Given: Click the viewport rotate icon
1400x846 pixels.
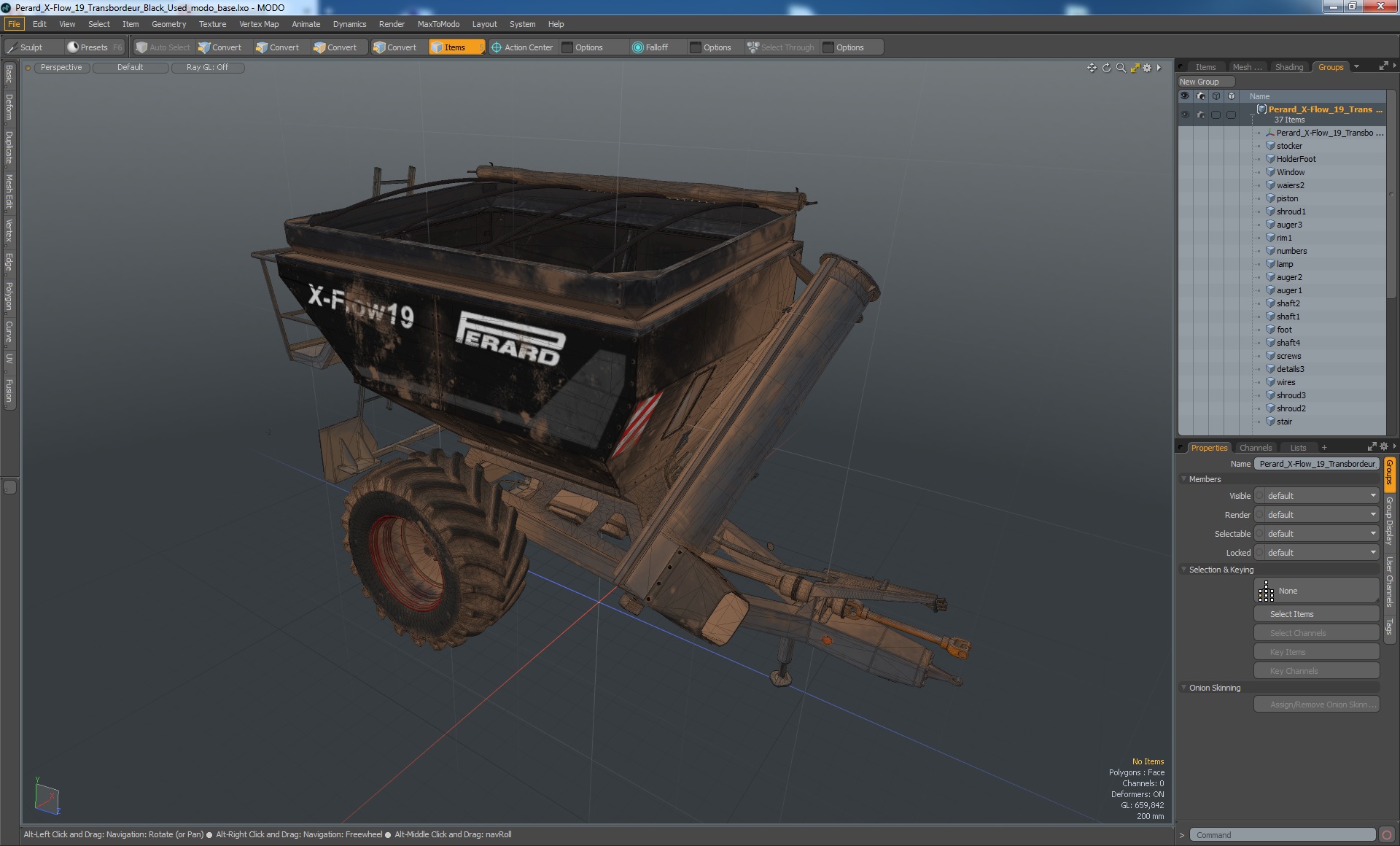Looking at the screenshot, I should coord(1106,68).
